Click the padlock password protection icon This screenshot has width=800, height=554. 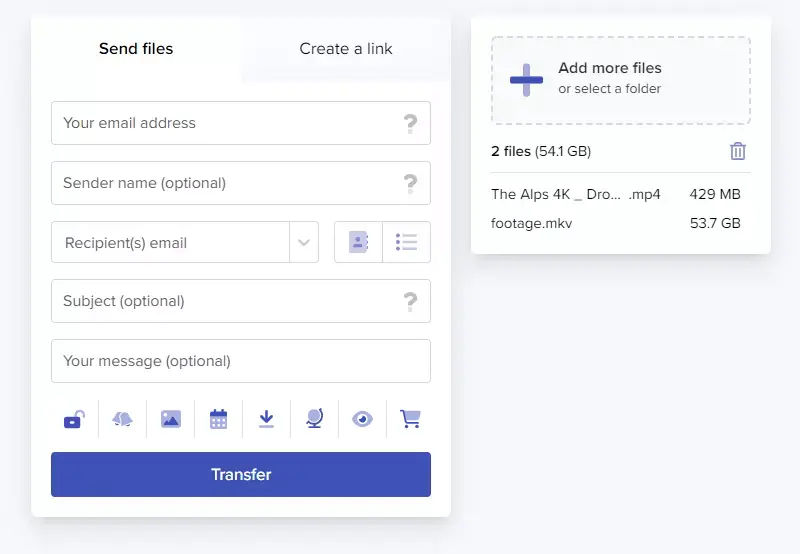coord(74,419)
